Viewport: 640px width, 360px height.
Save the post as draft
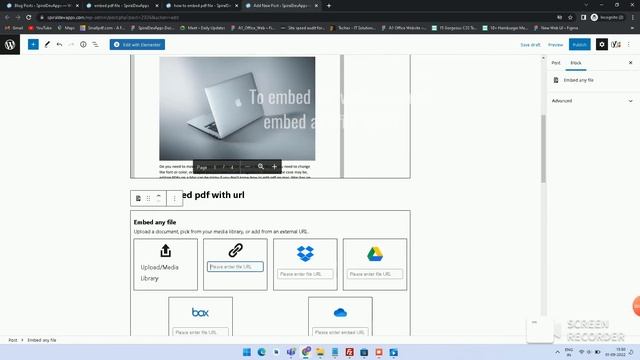(530, 45)
